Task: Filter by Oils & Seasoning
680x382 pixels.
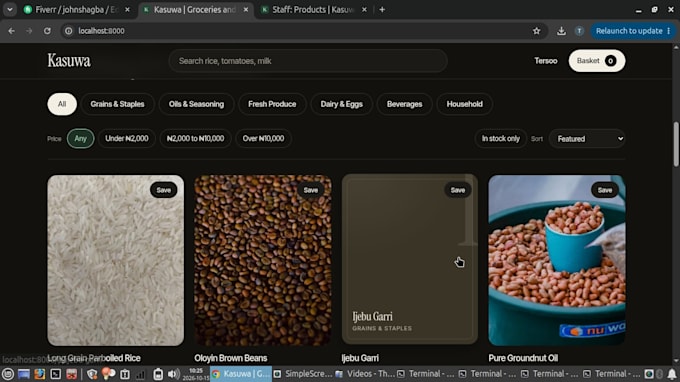Action: coord(196,104)
